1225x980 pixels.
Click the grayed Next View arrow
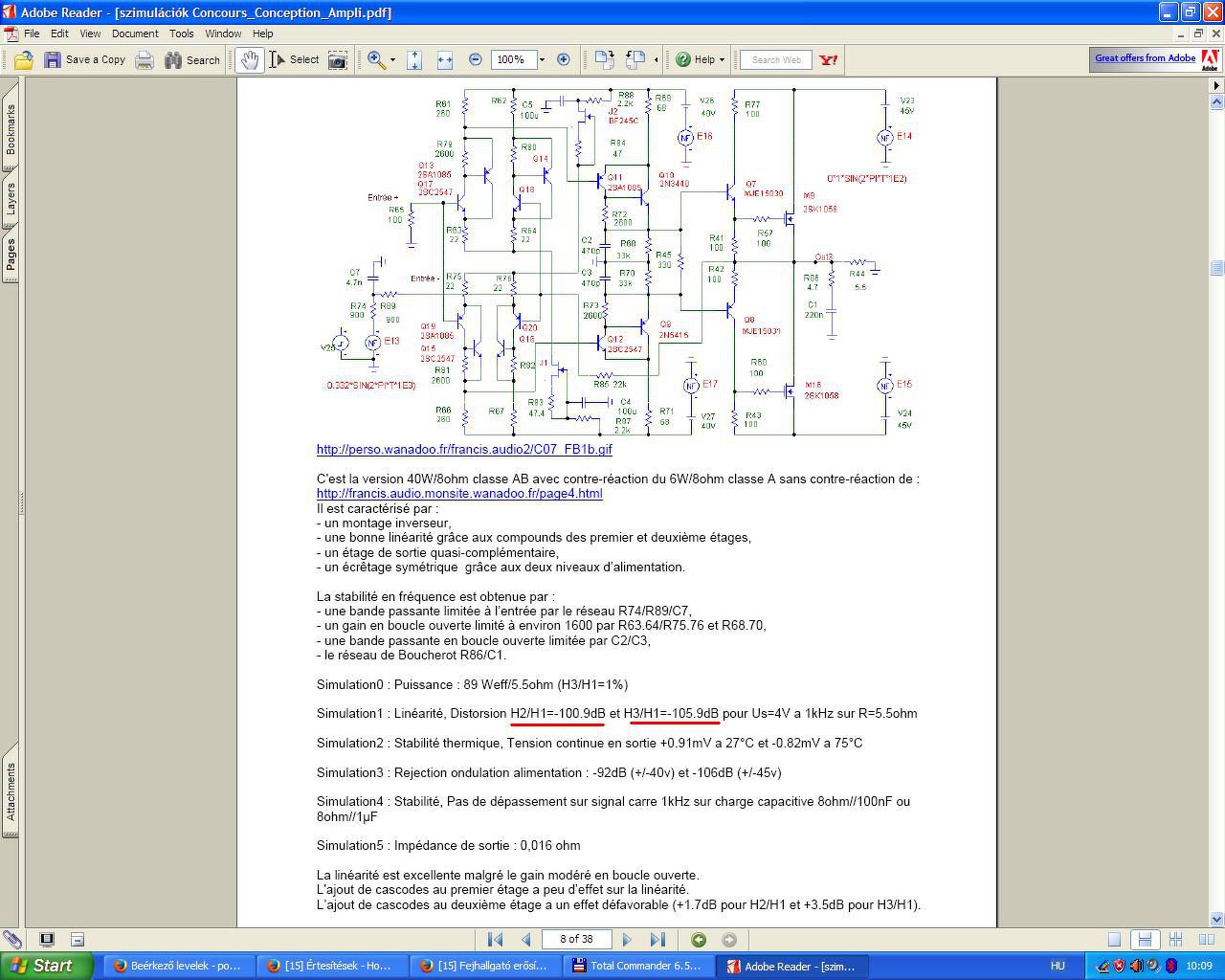[729, 940]
